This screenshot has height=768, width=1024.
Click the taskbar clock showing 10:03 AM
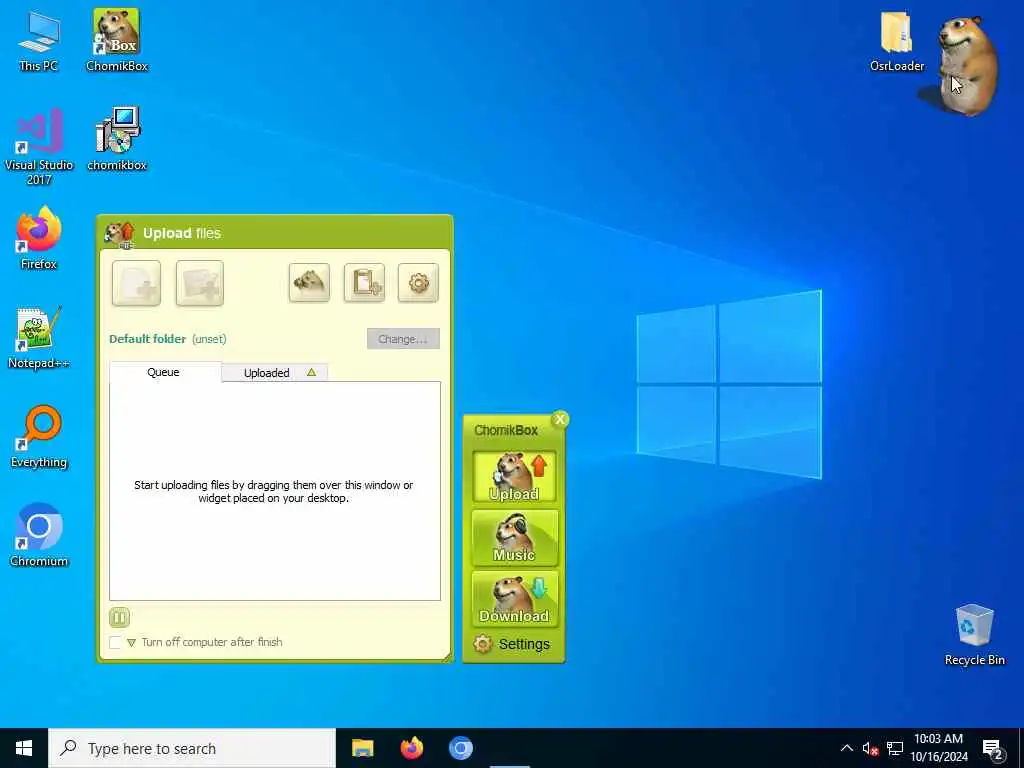point(939,748)
